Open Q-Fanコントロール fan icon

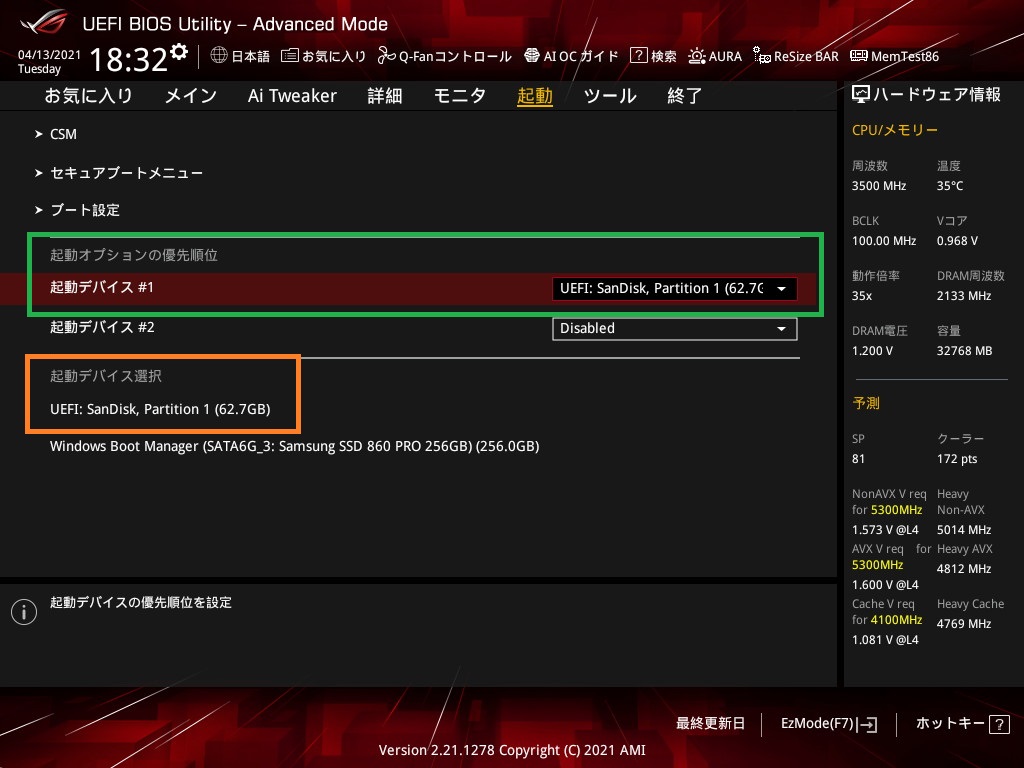pos(386,56)
